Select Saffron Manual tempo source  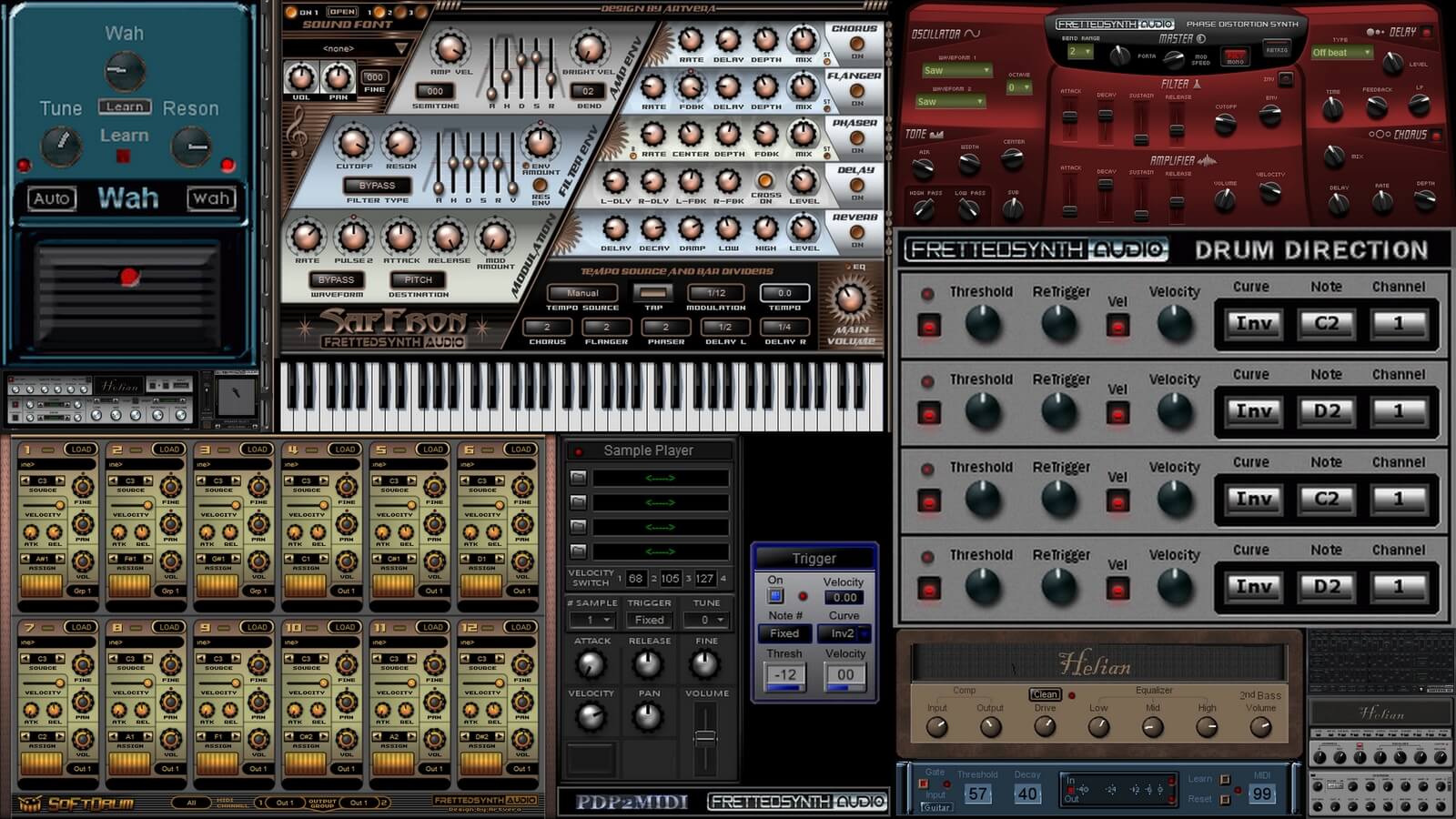582,293
